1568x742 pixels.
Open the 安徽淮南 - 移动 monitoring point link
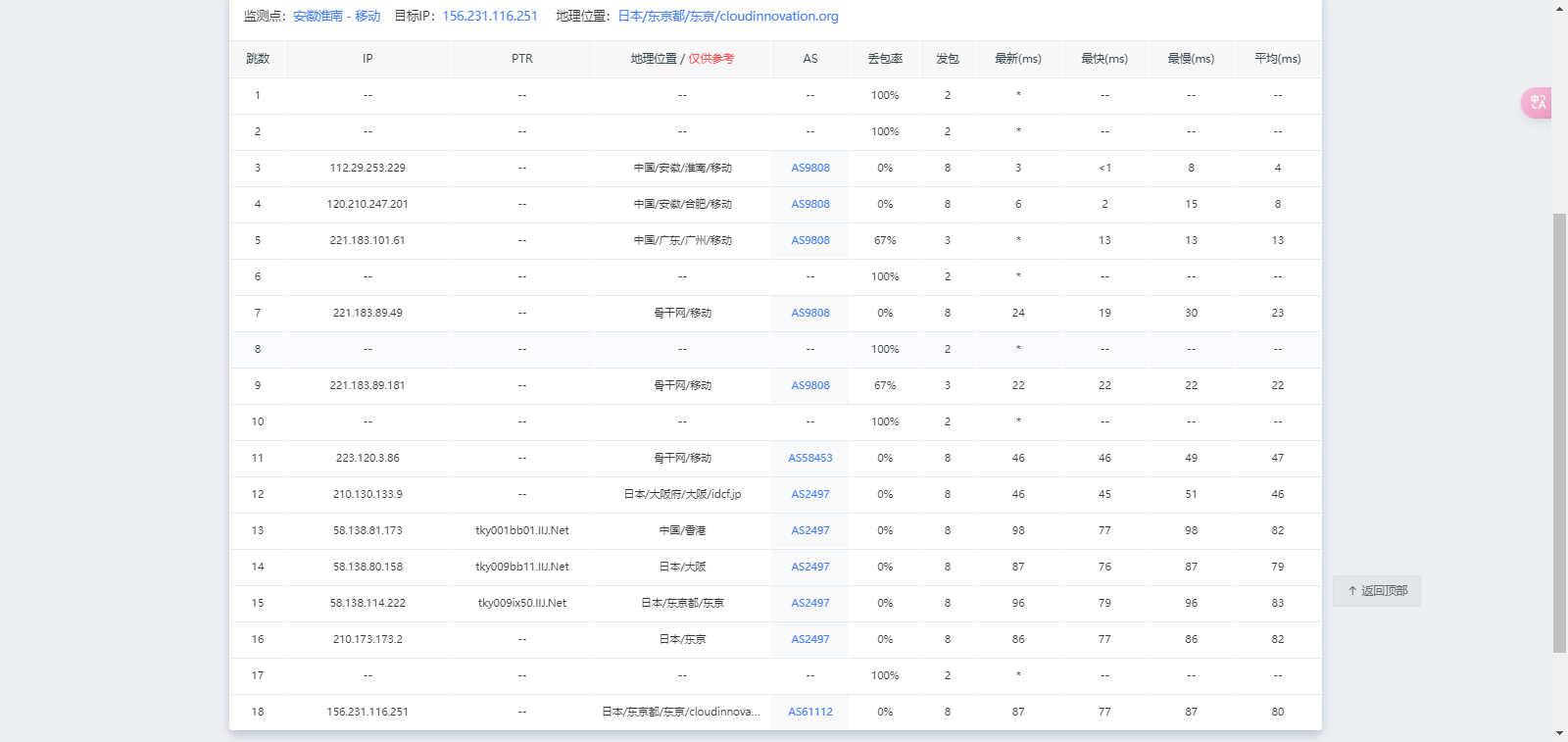pyautogui.click(x=336, y=17)
